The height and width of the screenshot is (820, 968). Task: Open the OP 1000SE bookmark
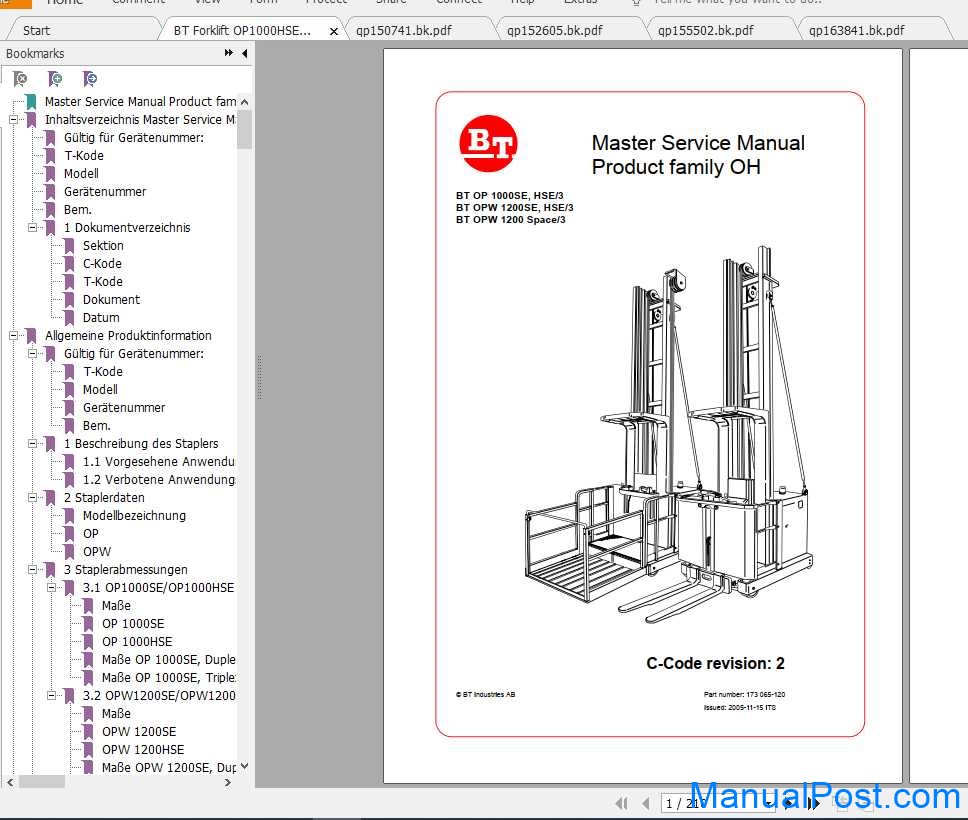[x=133, y=624]
